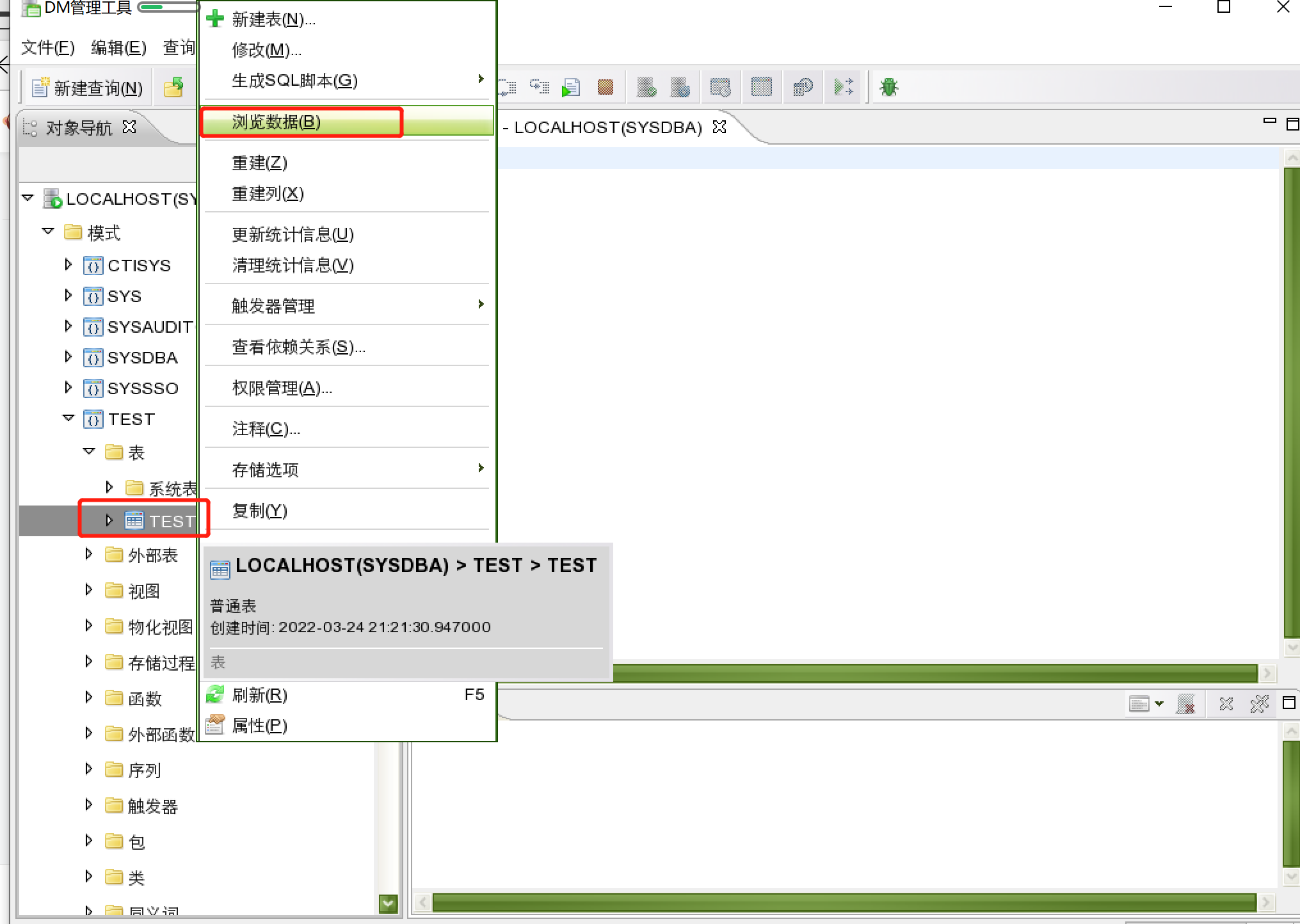
Task: Click the single gray X remove icon
Action: (1226, 704)
